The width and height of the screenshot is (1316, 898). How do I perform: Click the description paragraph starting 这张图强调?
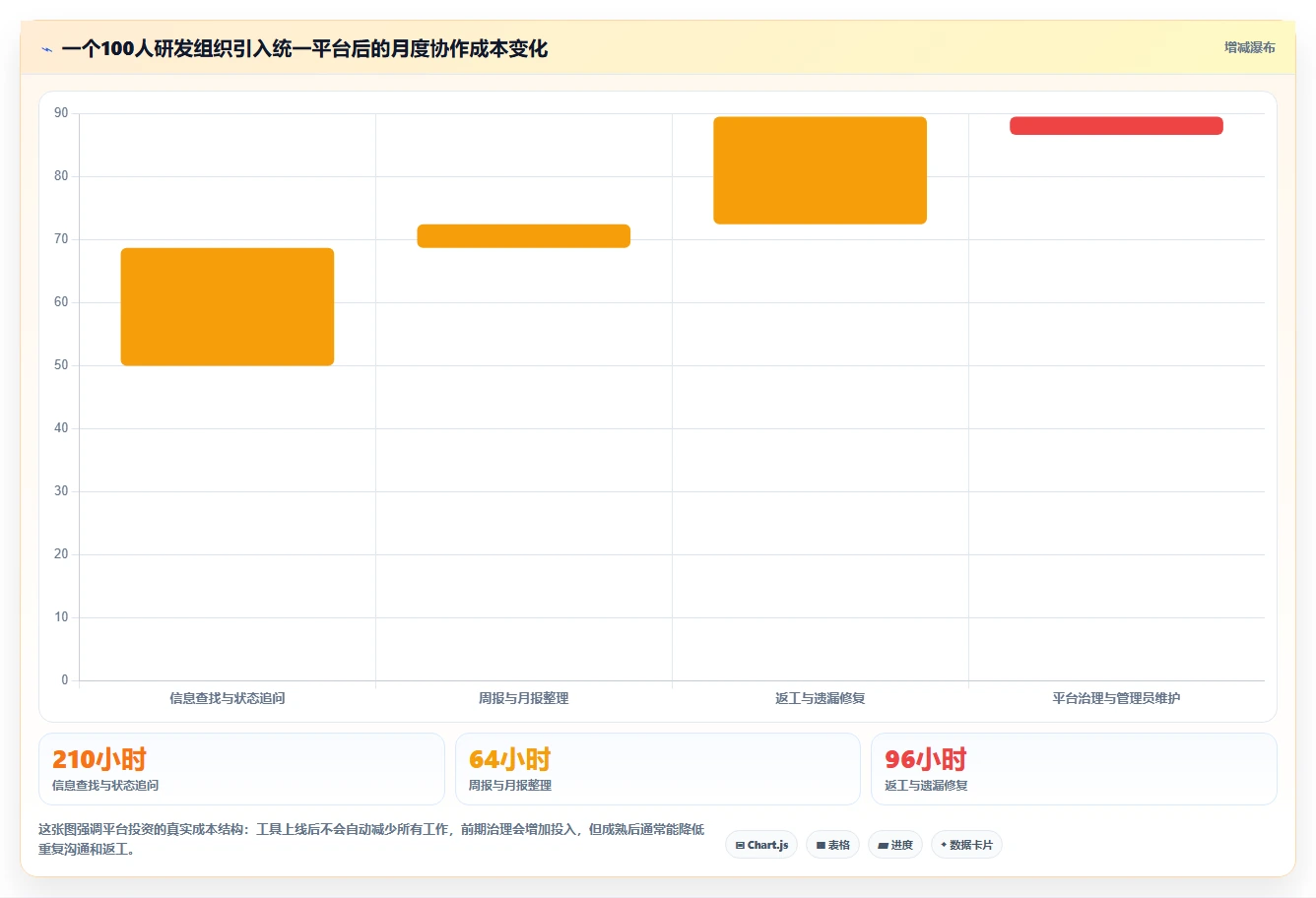(371, 839)
